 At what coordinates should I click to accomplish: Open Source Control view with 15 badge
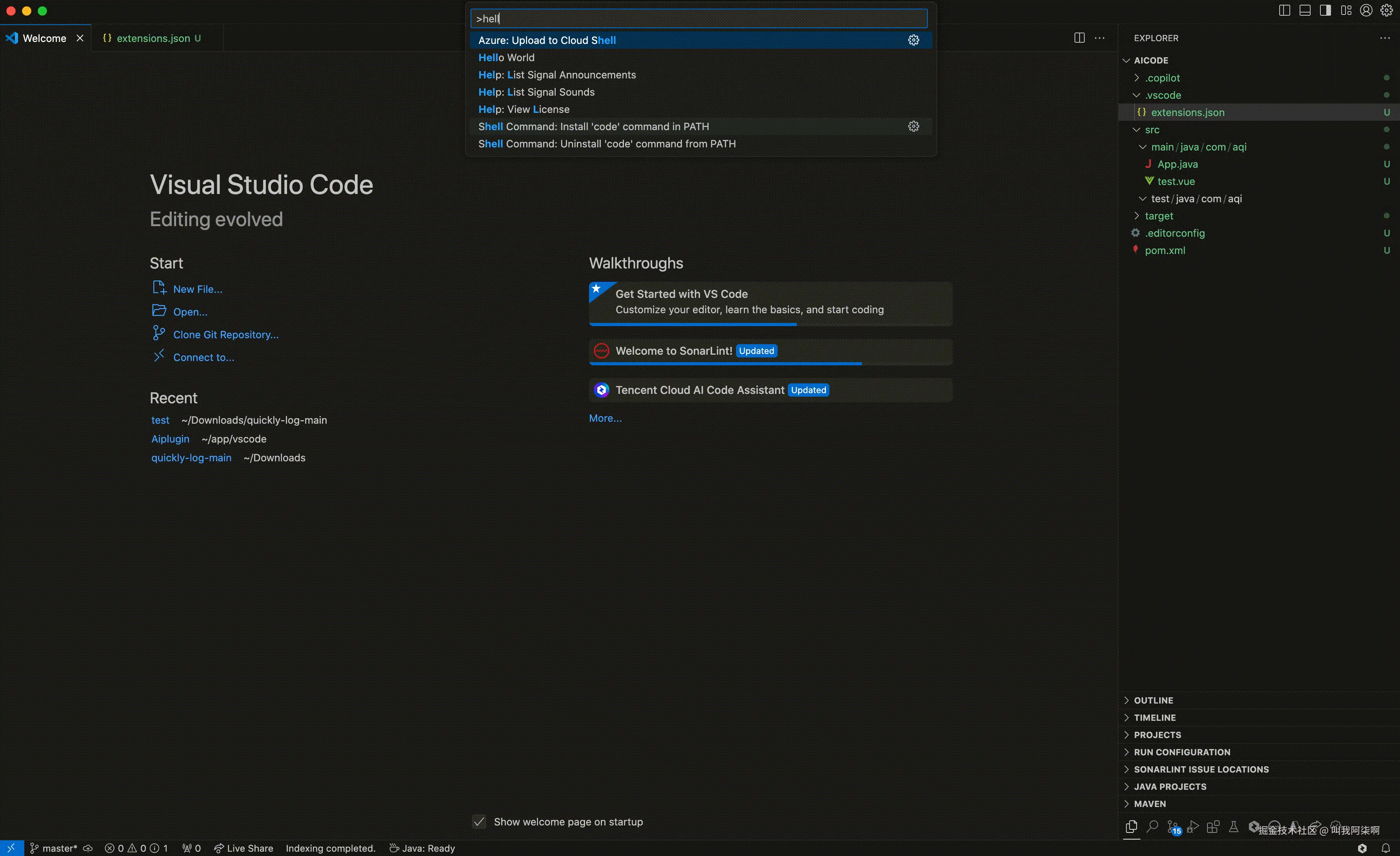(1172, 827)
